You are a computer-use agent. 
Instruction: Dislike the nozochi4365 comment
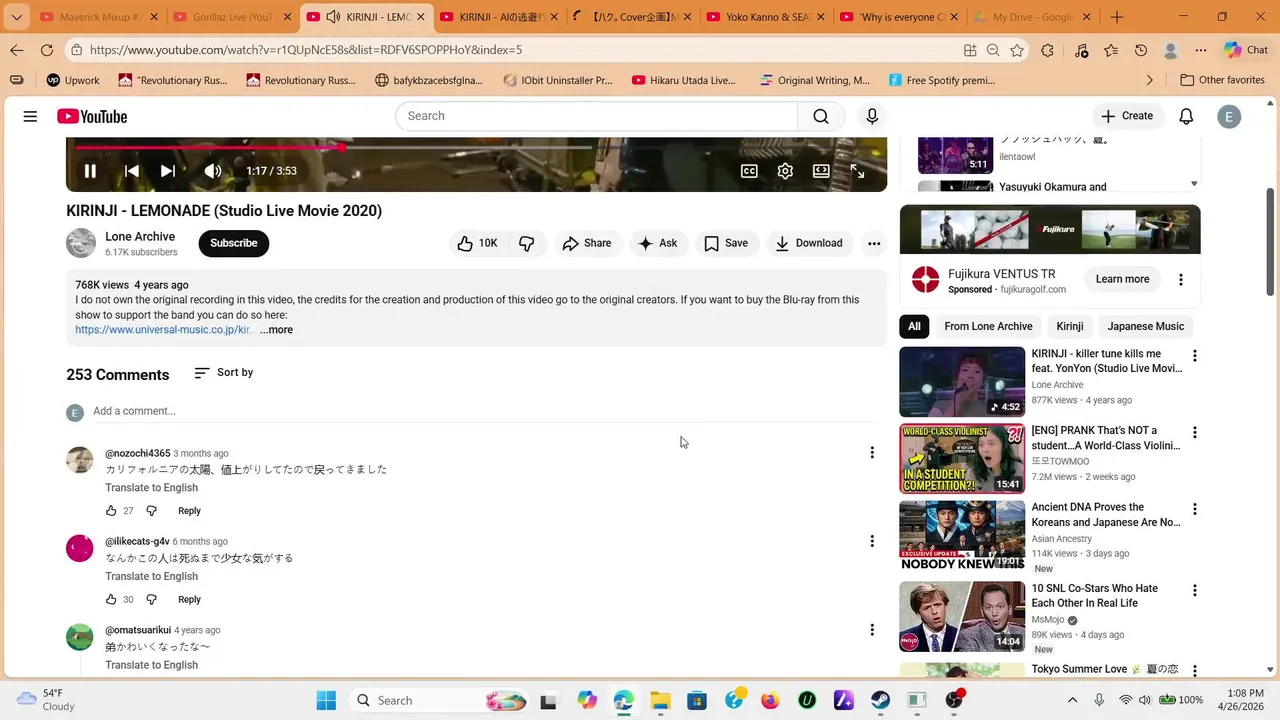pyautogui.click(x=152, y=511)
